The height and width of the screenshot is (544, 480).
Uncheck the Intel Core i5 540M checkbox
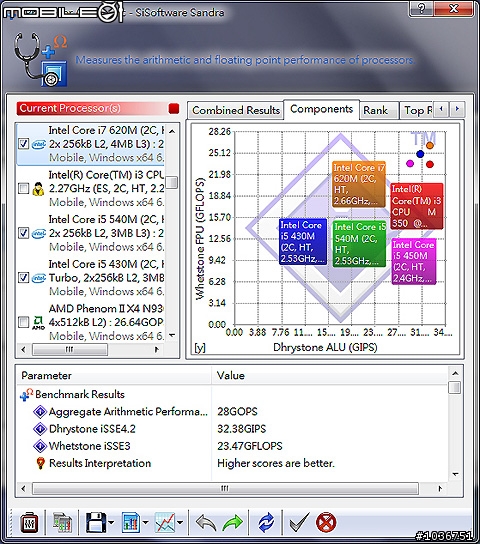coord(23,233)
